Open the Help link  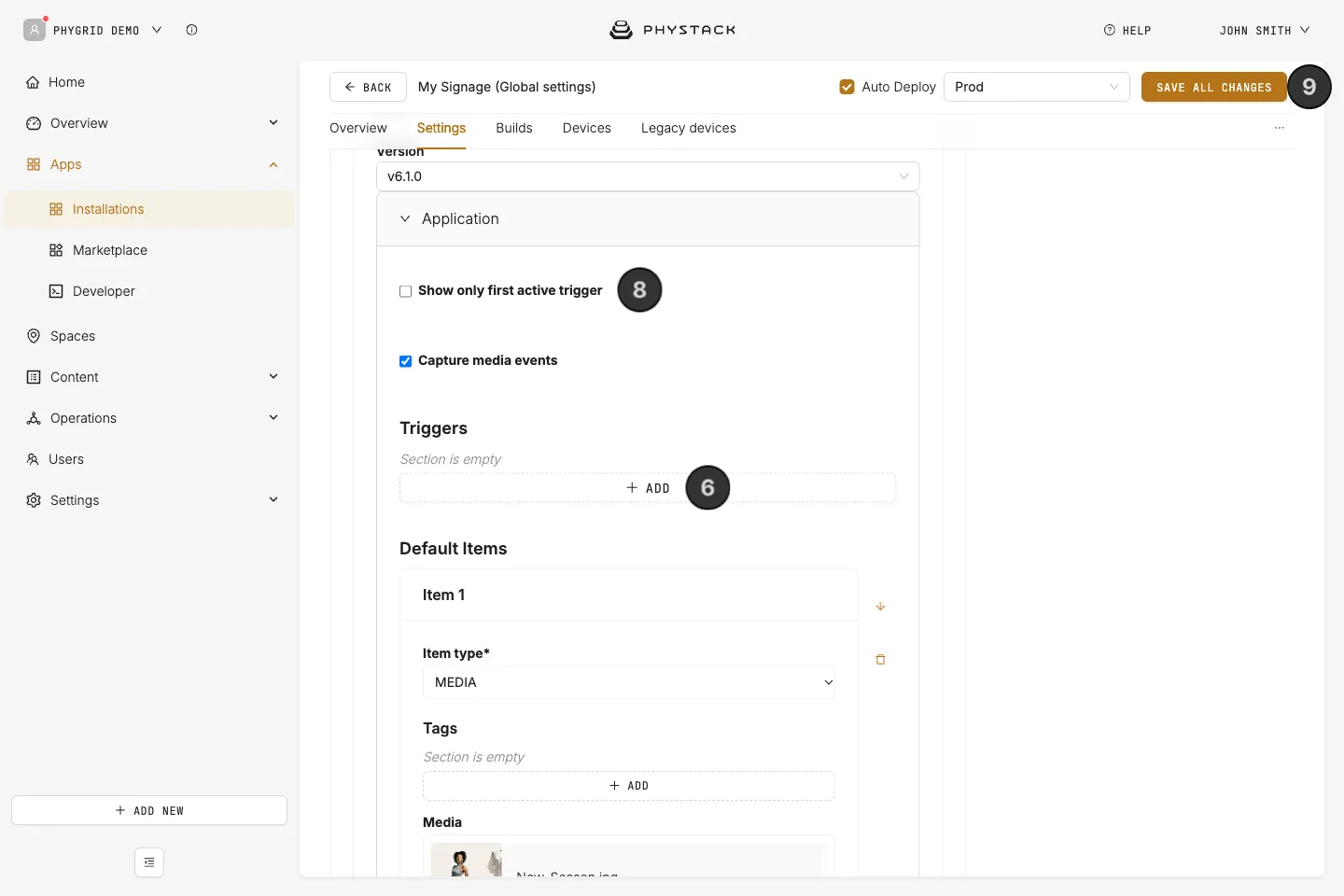point(1127,30)
